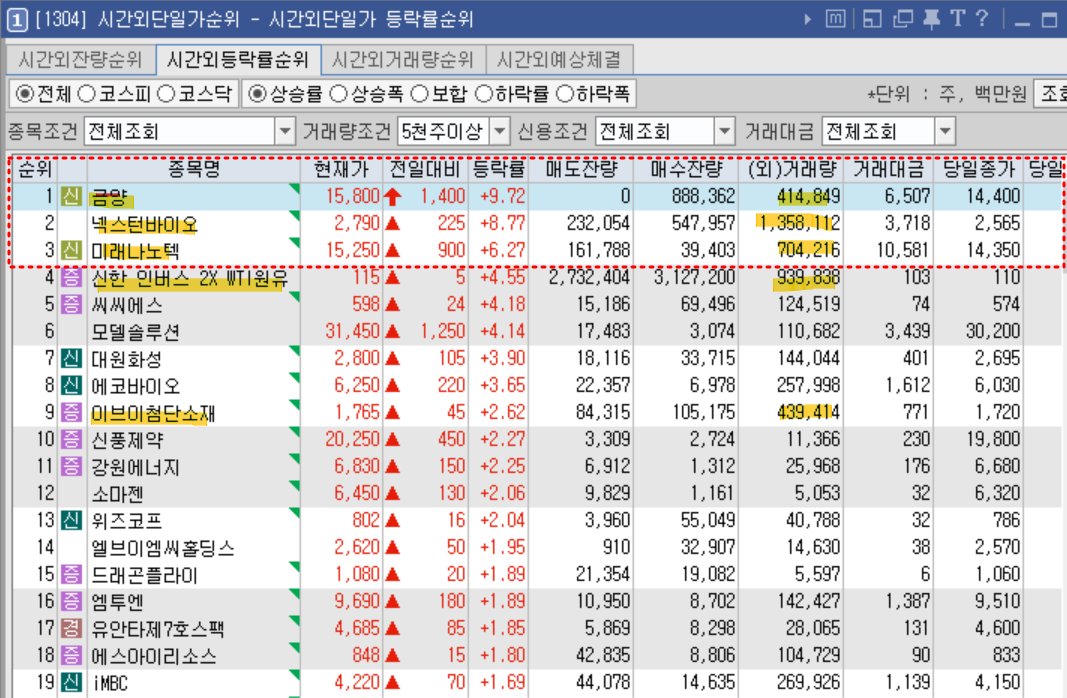Select the 하락률 radio button
Screen dimensions: 1067x698
(483, 94)
